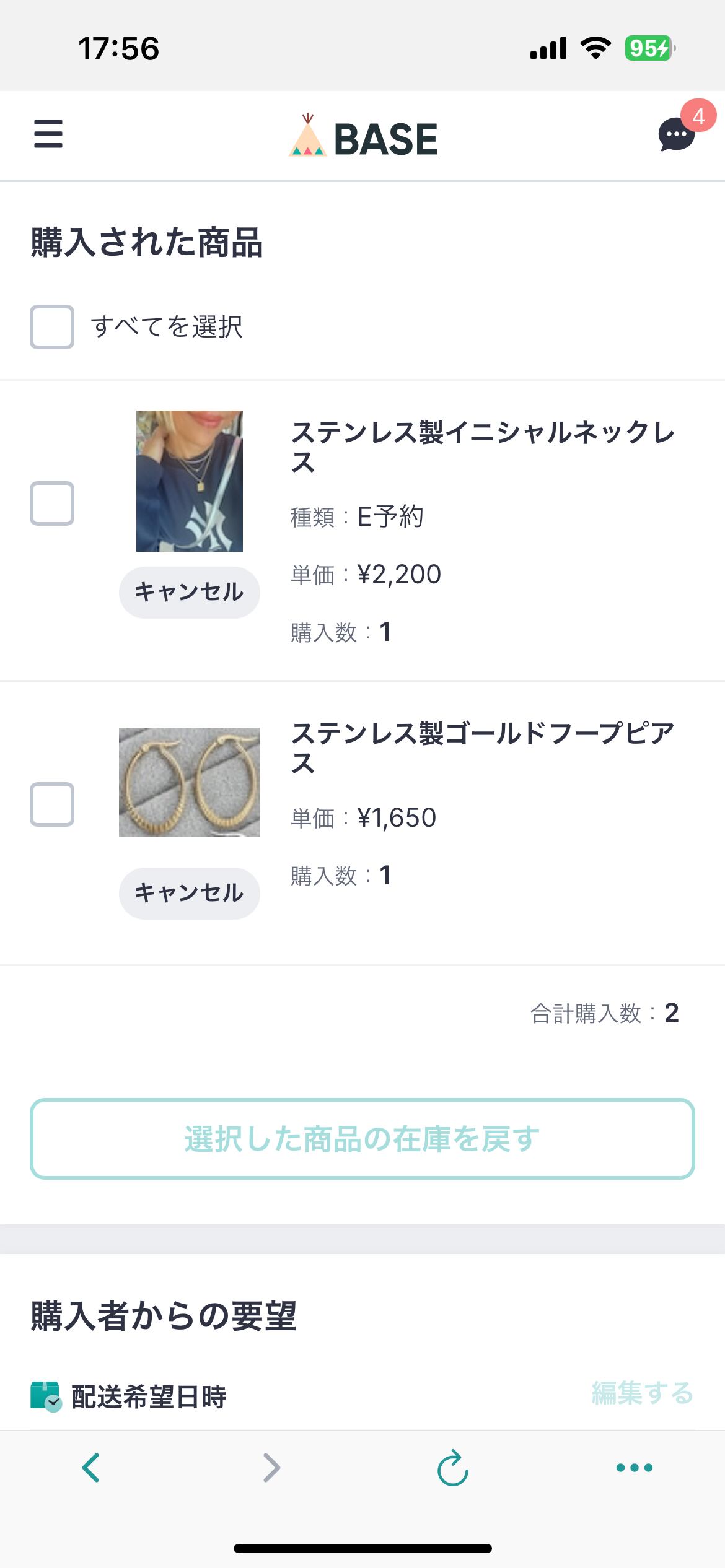
Task: Go forward with browser forward arrow
Action: point(271,1467)
